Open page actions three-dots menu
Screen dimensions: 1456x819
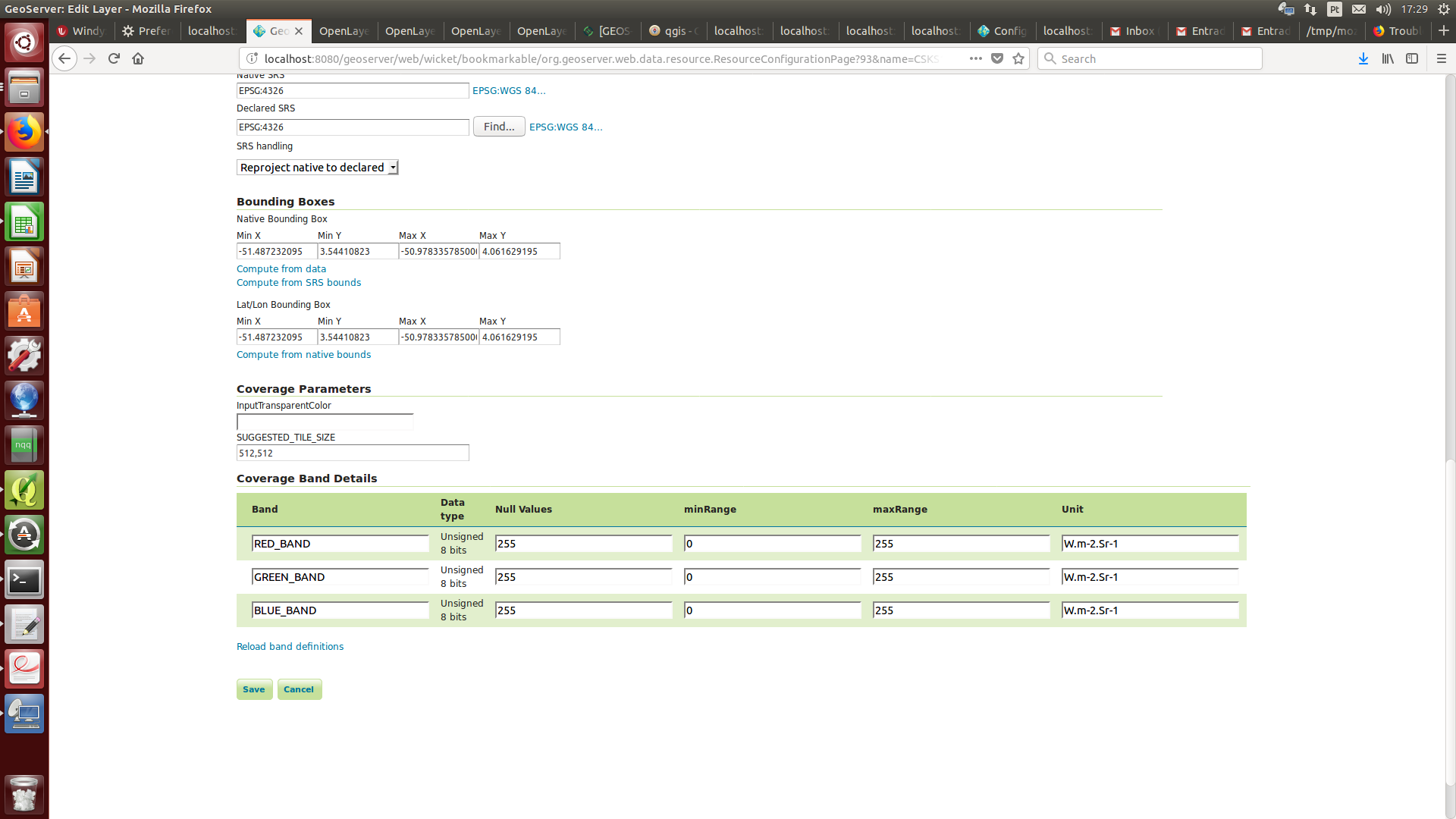[x=976, y=58]
